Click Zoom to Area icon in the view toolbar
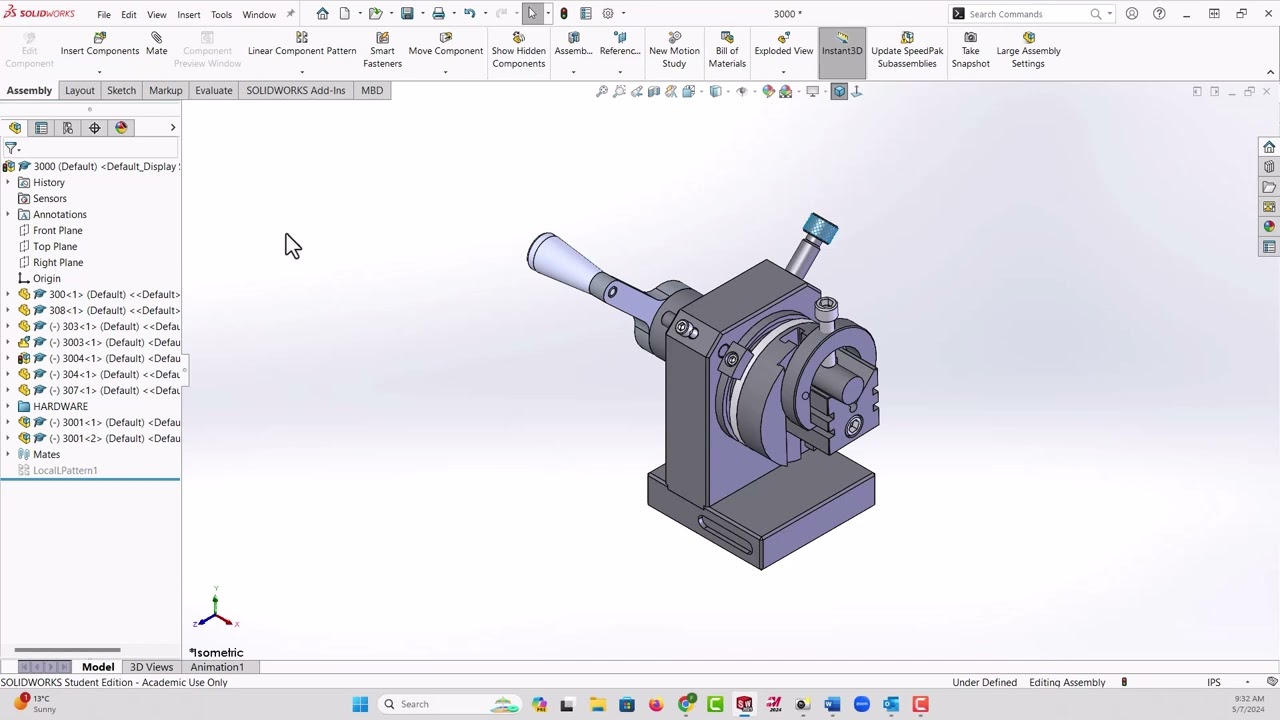This screenshot has height=720, width=1280. pyautogui.click(x=619, y=91)
